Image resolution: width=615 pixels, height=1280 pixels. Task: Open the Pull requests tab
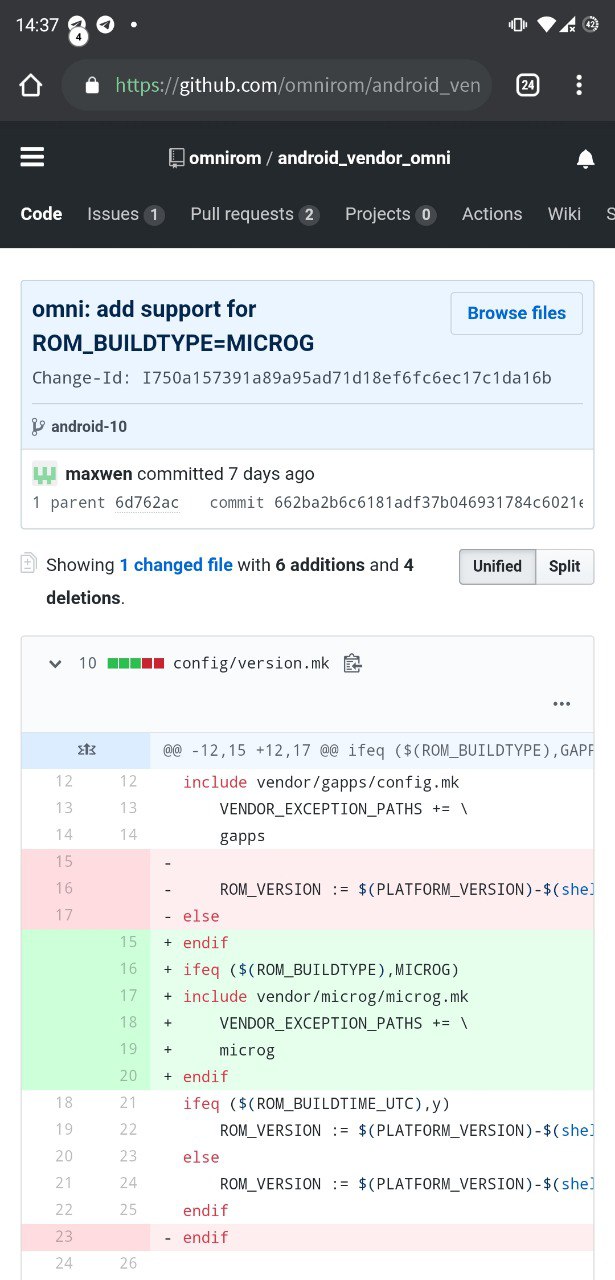click(x=255, y=214)
